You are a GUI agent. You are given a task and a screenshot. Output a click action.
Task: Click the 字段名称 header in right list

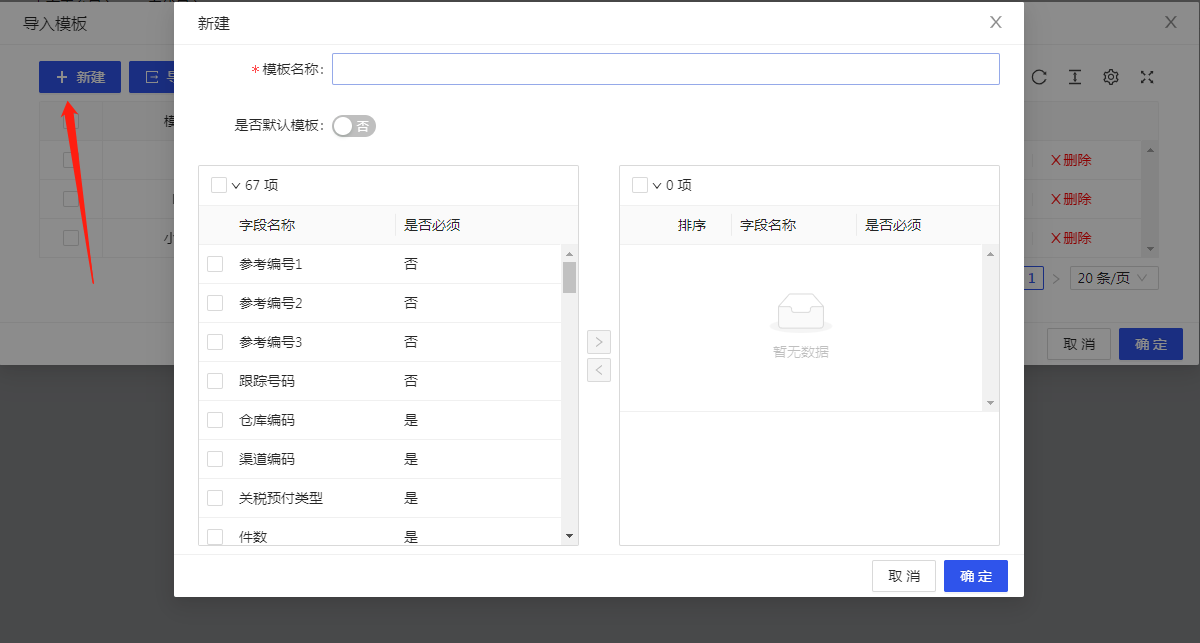[768, 225]
